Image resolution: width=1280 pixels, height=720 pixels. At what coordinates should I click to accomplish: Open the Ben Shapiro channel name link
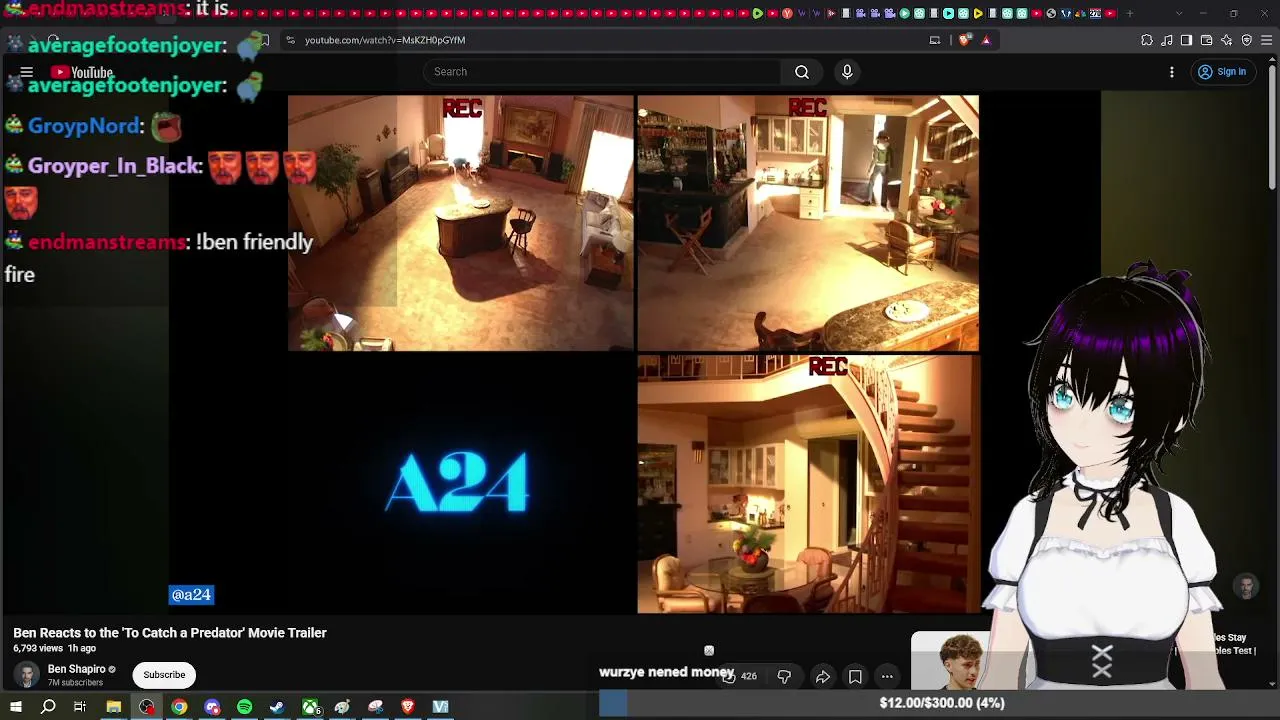76,669
